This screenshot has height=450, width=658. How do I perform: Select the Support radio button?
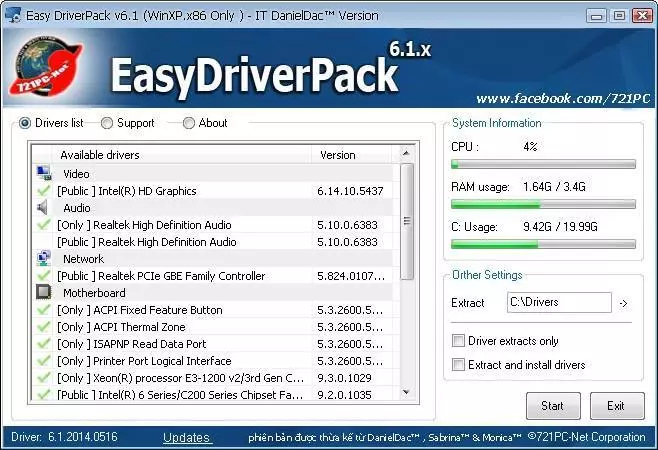pyautogui.click(x=107, y=123)
